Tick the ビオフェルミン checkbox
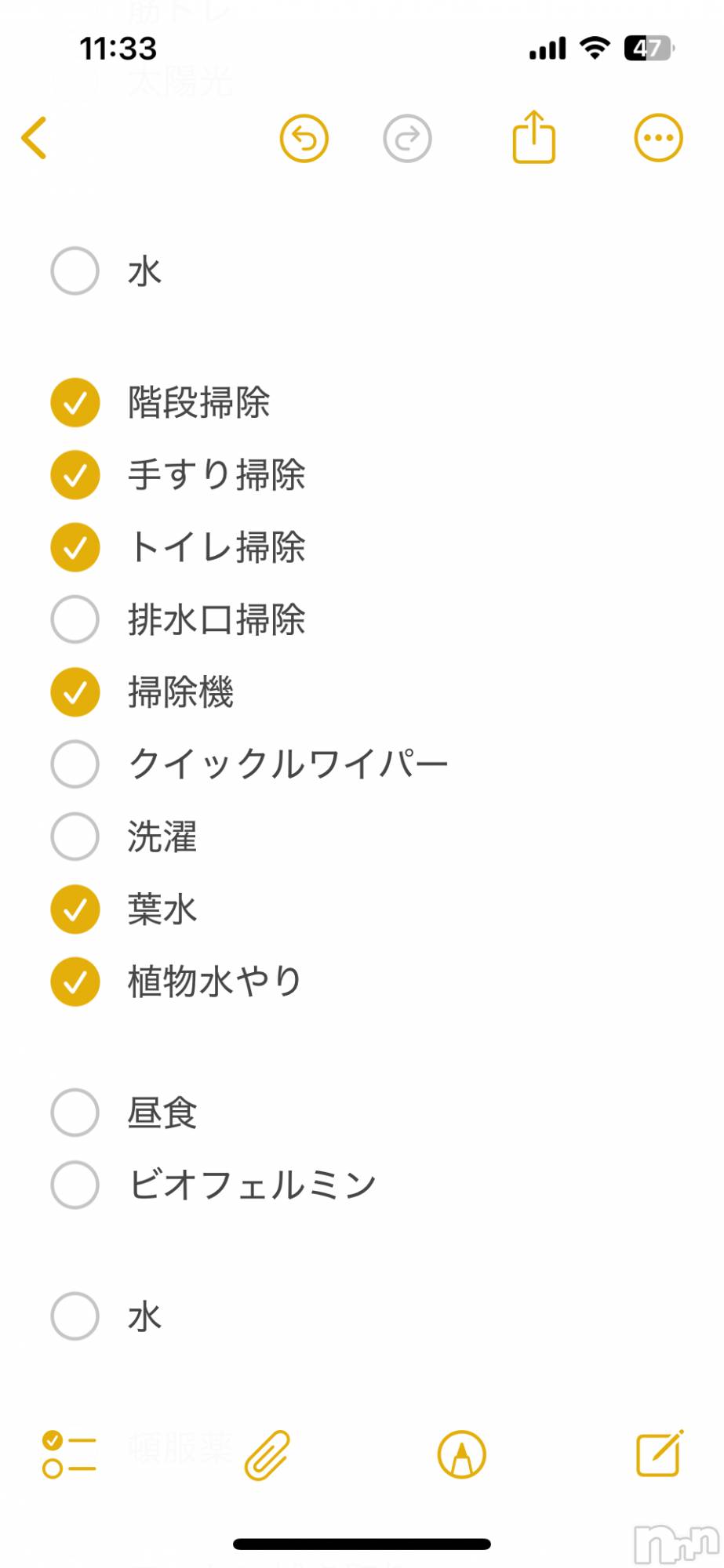 tap(75, 1185)
